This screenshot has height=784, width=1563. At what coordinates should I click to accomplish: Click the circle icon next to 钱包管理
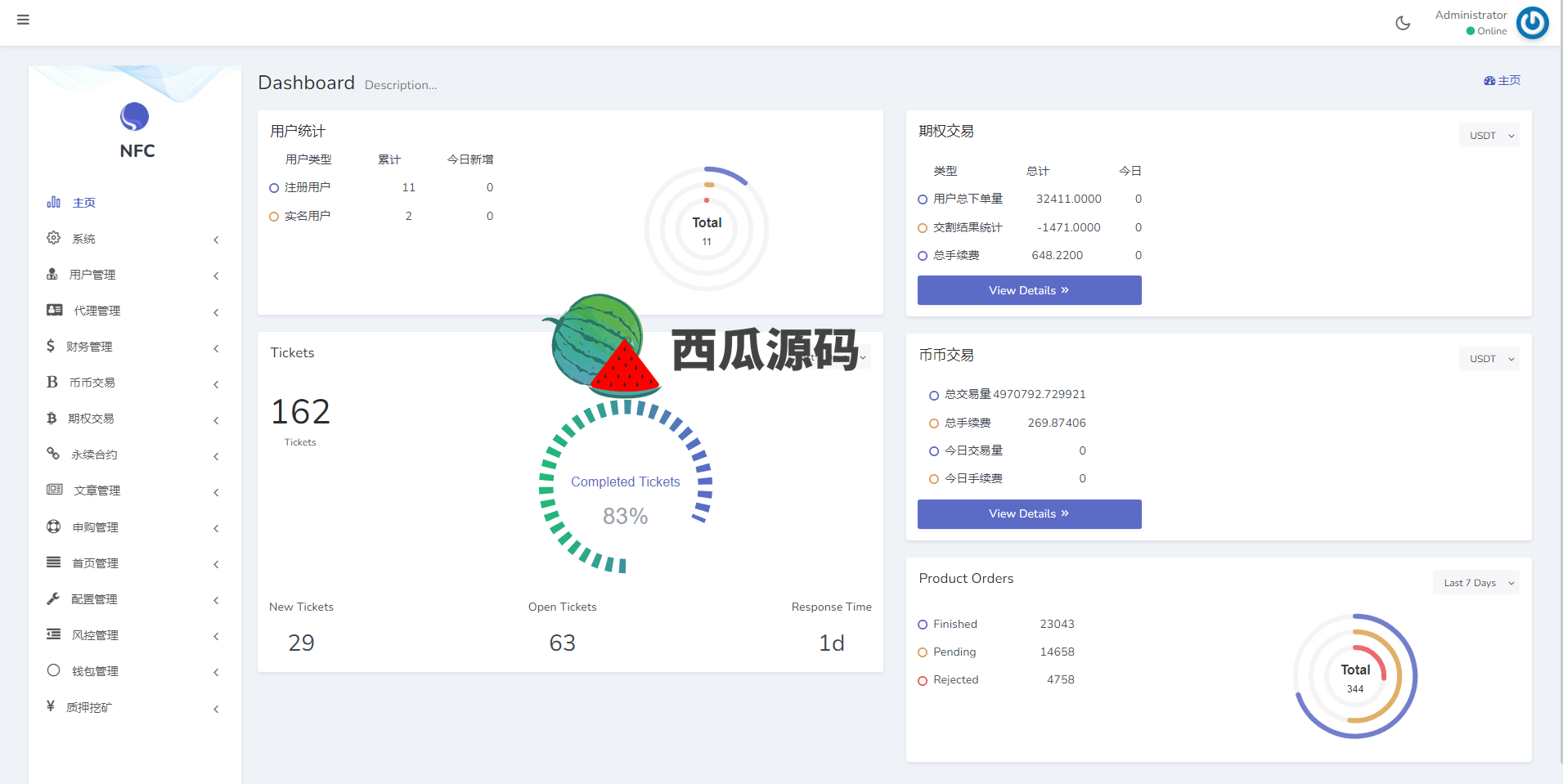pyautogui.click(x=54, y=670)
